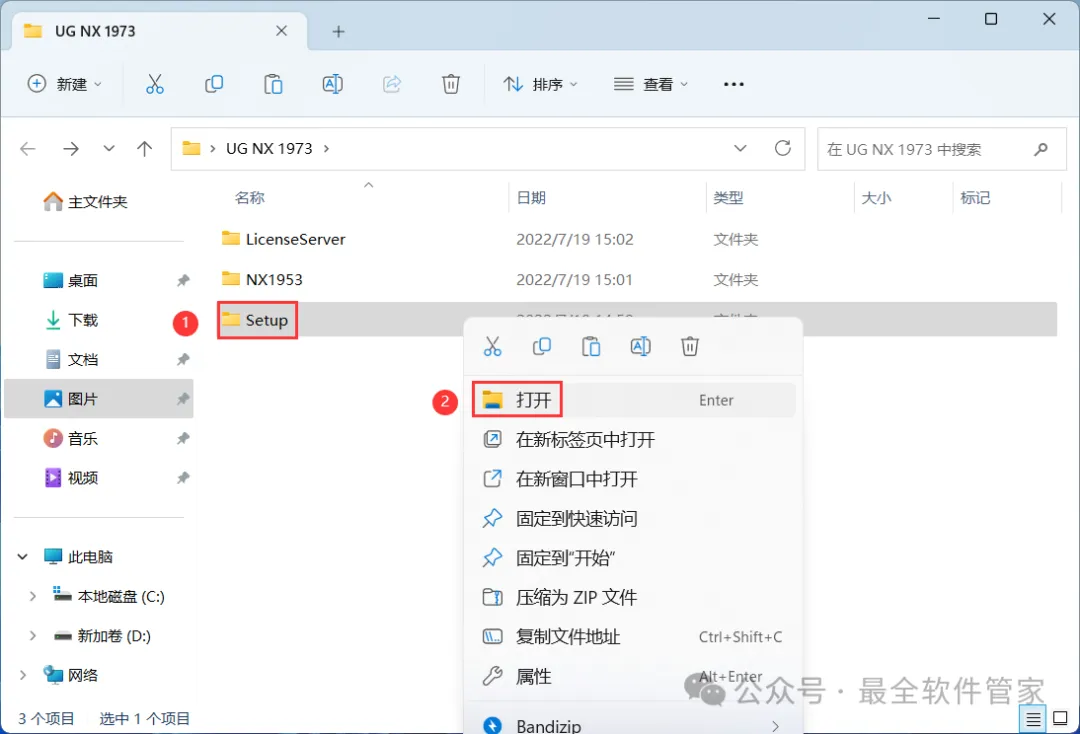The height and width of the screenshot is (734, 1080).
Task: Unpin 音乐 from quick access
Action: point(183,439)
